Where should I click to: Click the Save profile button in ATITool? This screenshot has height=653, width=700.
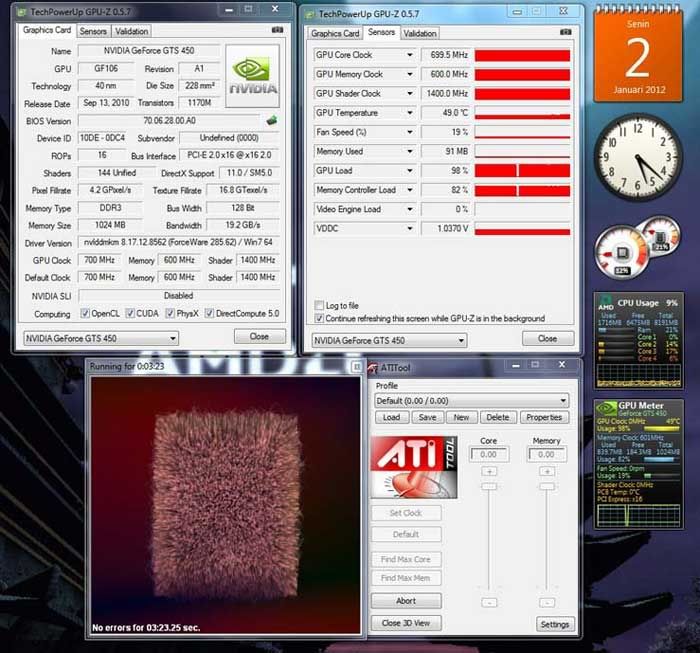click(x=427, y=417)
